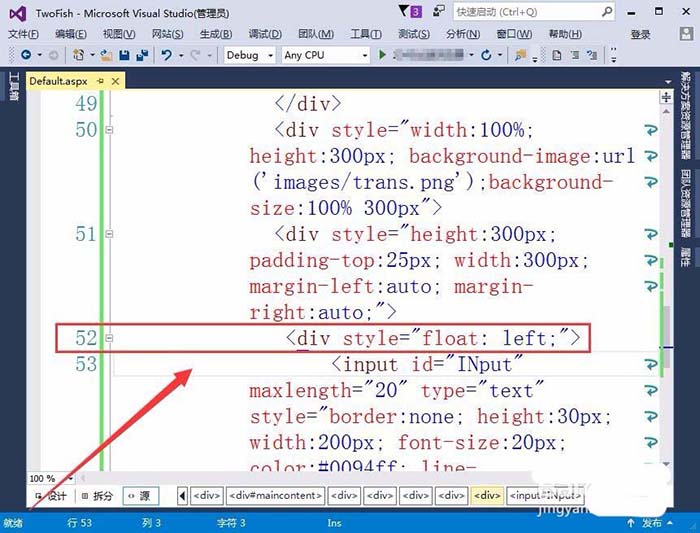Click the editor split handle above scrollbar
The width and height of the screenshot is (700, 533).
[x=666, y=97]
